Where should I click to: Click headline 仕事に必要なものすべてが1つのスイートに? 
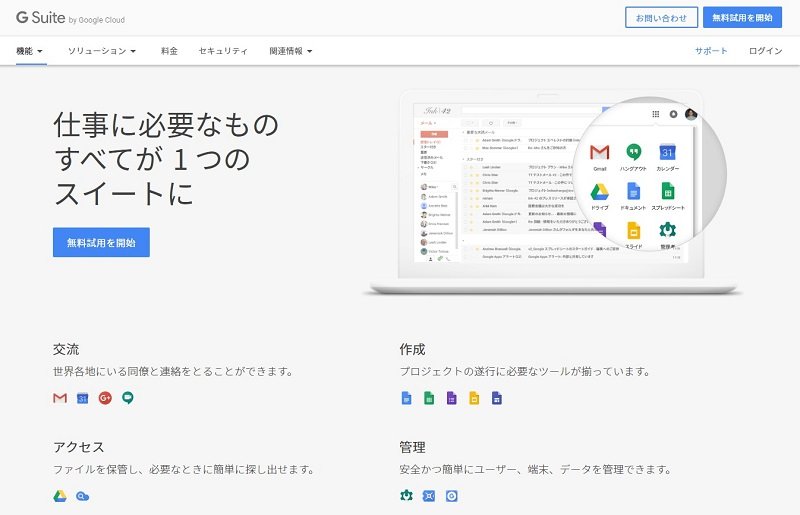point(166,159)
